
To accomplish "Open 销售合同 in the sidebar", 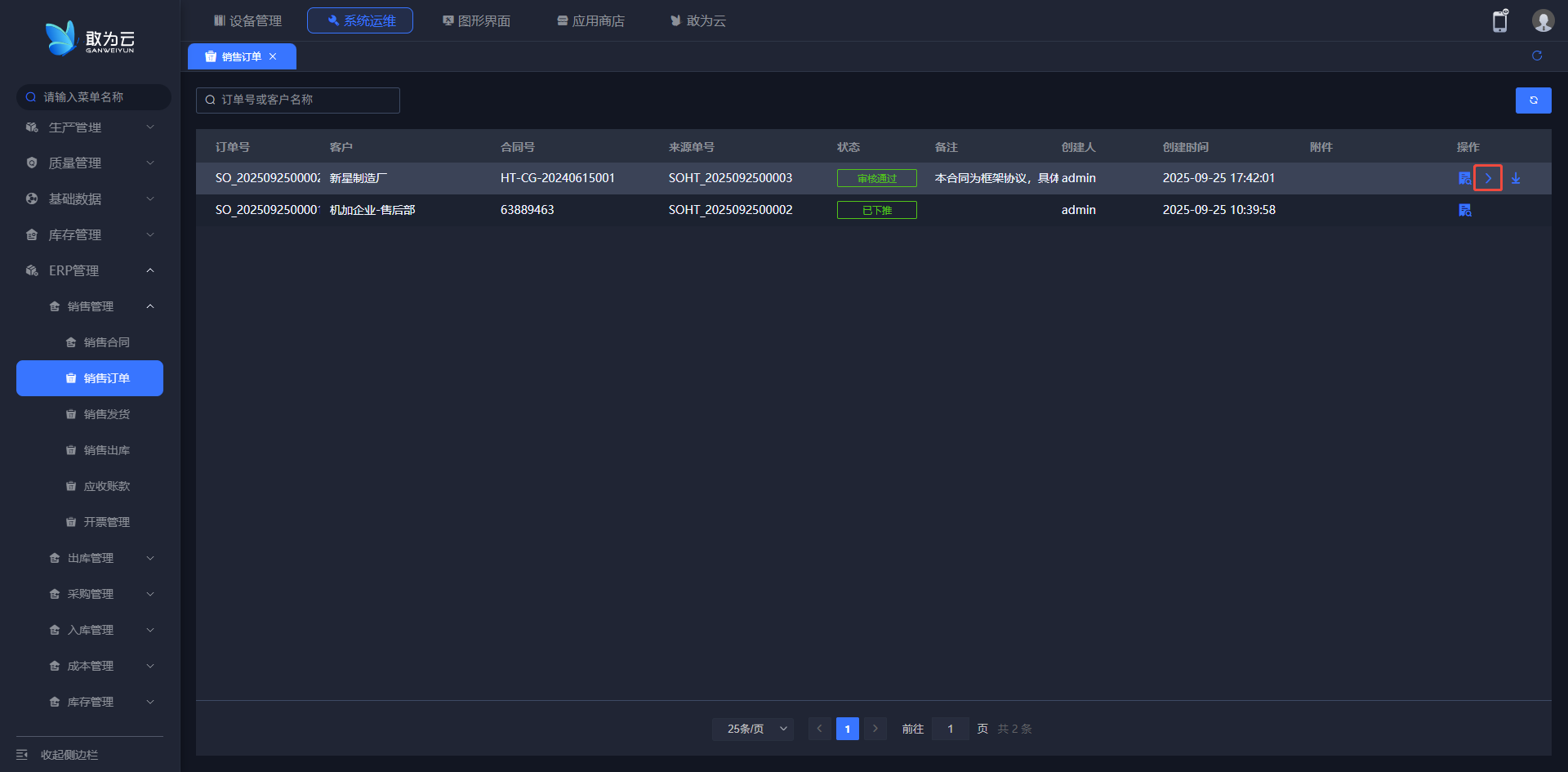I will (x=90, y=342).
